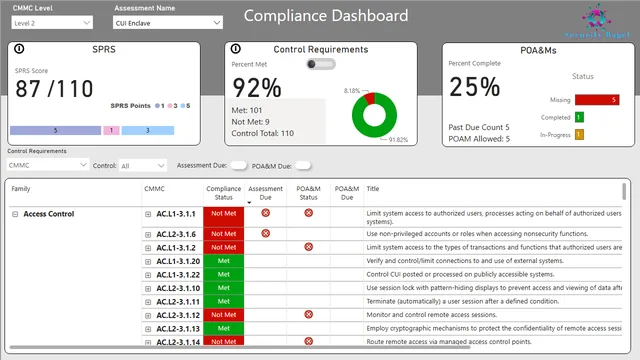Click the Family column header

click(21, 189)
